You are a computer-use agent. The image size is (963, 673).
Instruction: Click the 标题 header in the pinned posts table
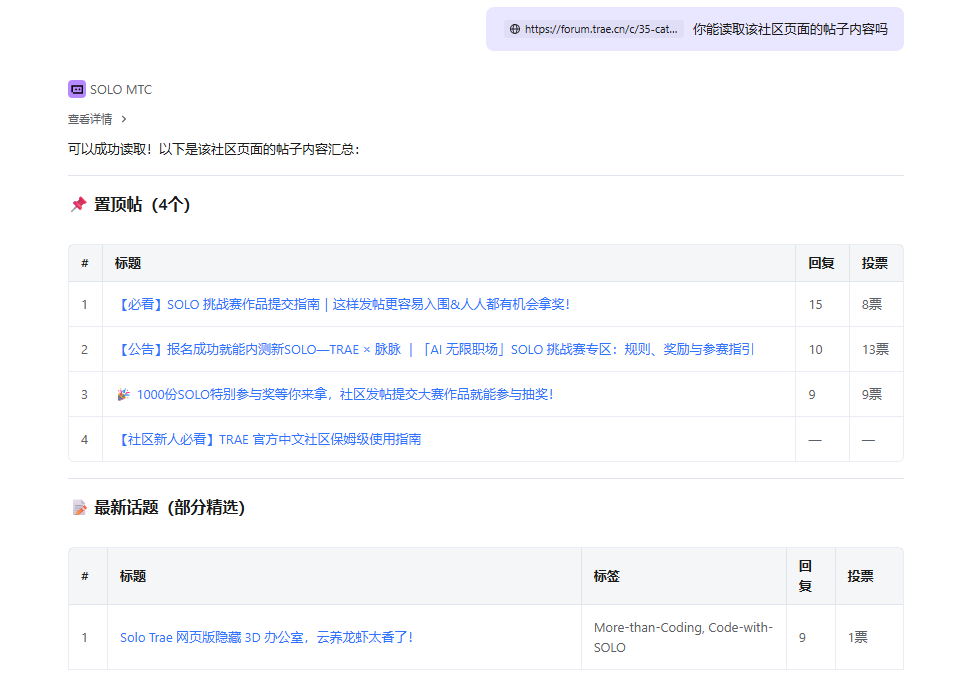click(x=128, y=264)
